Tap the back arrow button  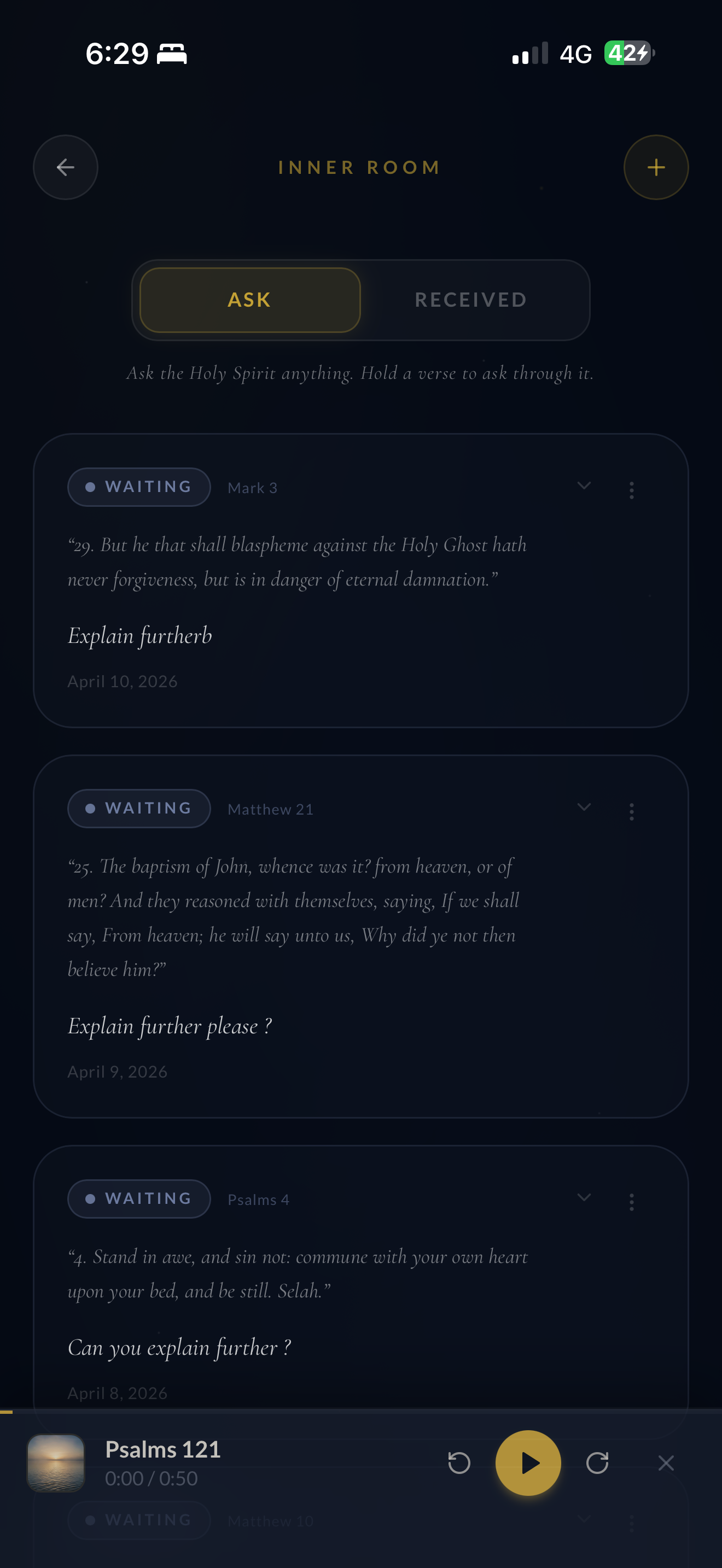click(66, 167)
